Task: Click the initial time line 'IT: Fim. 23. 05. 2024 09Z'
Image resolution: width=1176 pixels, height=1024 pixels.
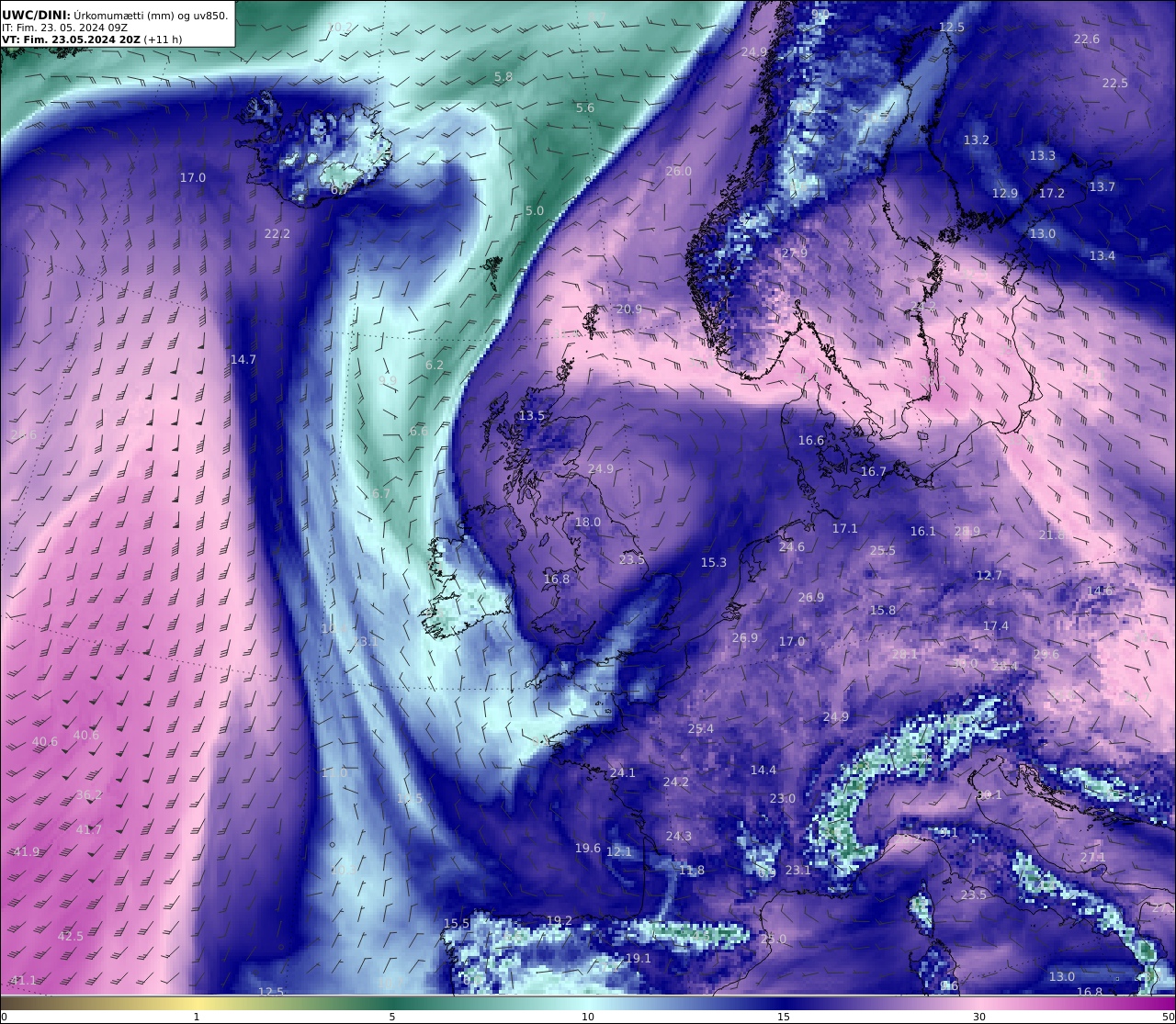Action: click(64, 28)
